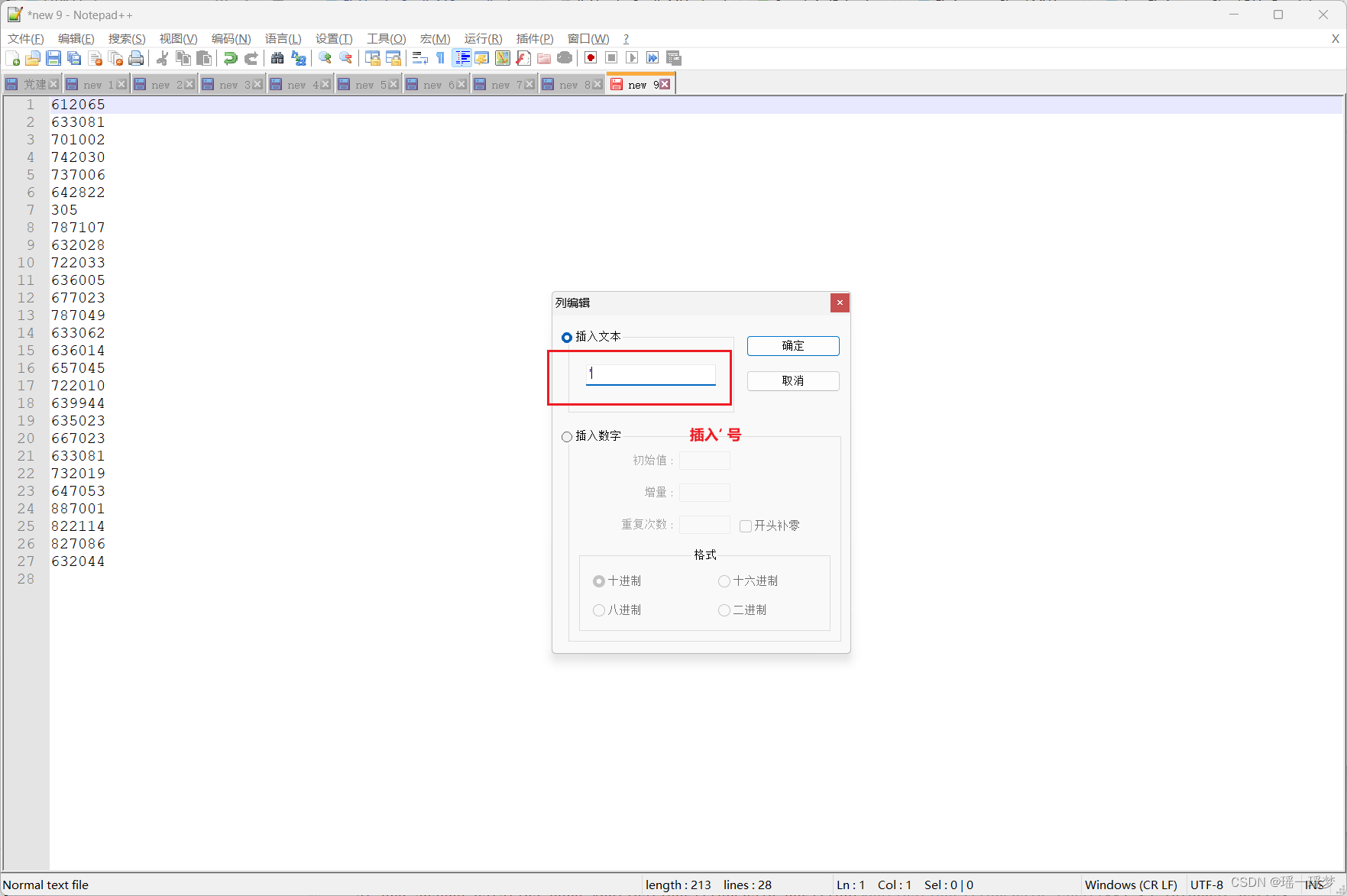Open the Find dialog using the binoculars icon

(x=277, y=57)
